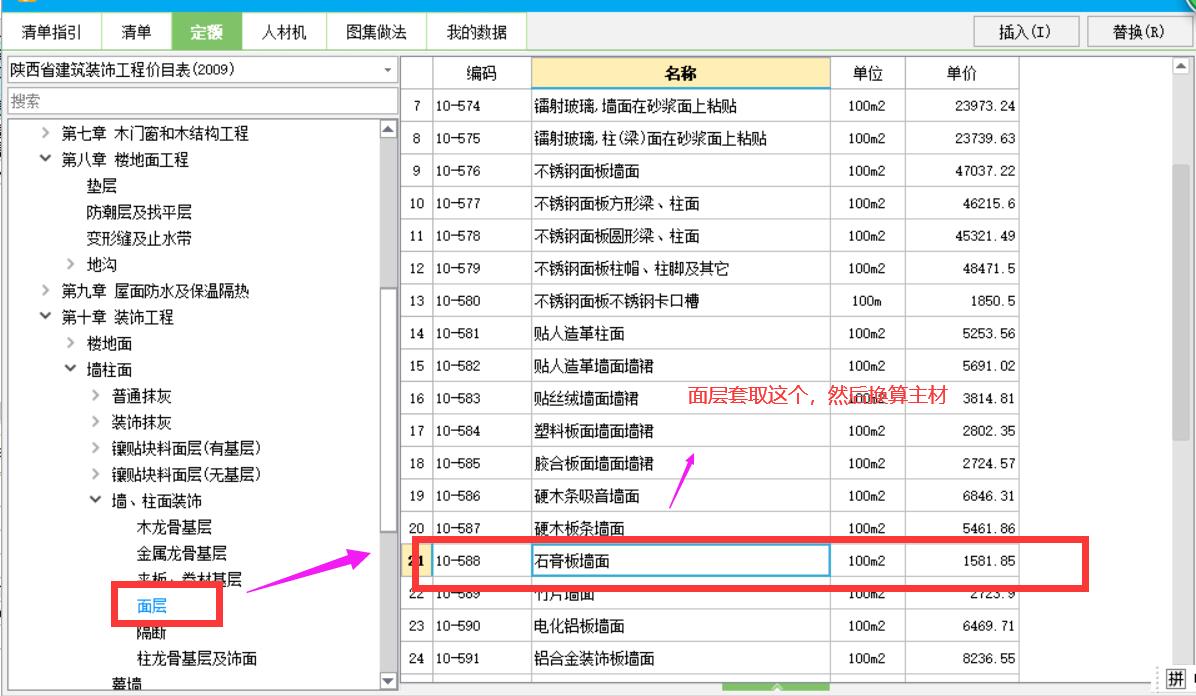Select 柱龙骨基层及饰面 tree item

(x=197, y=659)
